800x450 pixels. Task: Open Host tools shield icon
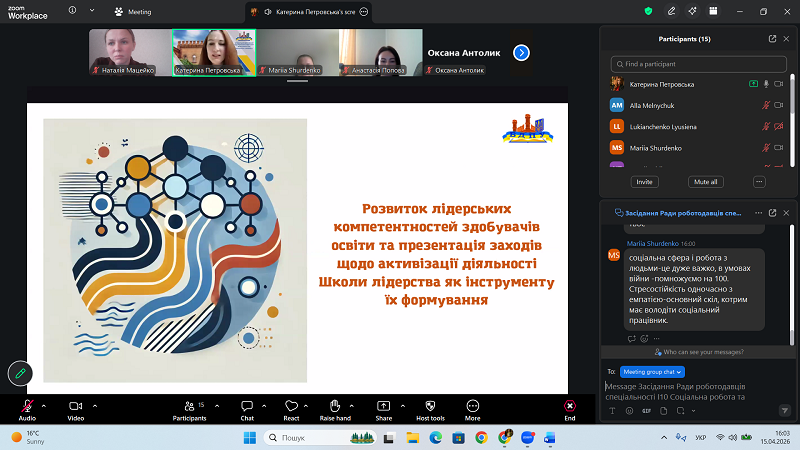point(431,406)
